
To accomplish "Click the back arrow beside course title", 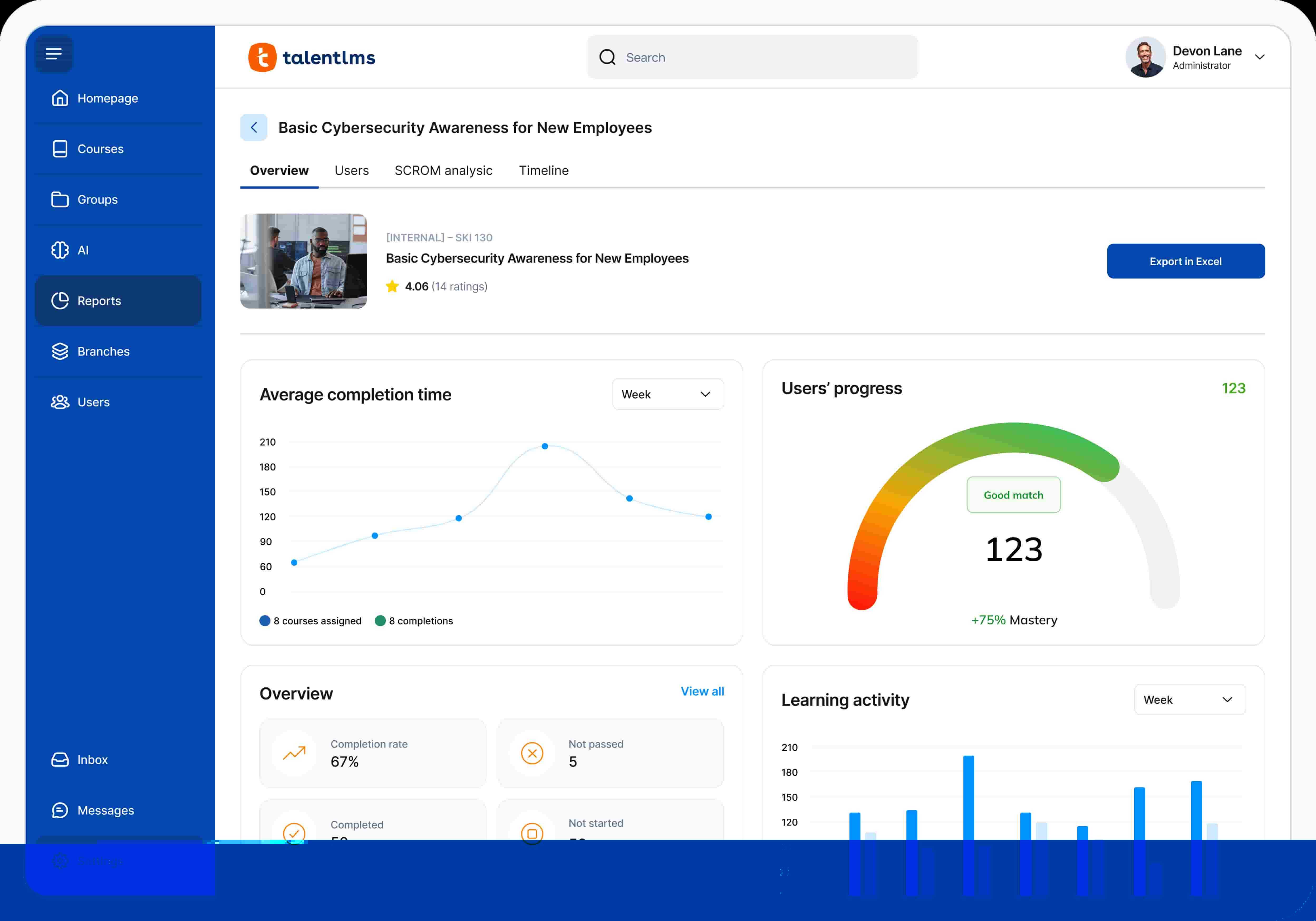I will [x=254, y=127].
